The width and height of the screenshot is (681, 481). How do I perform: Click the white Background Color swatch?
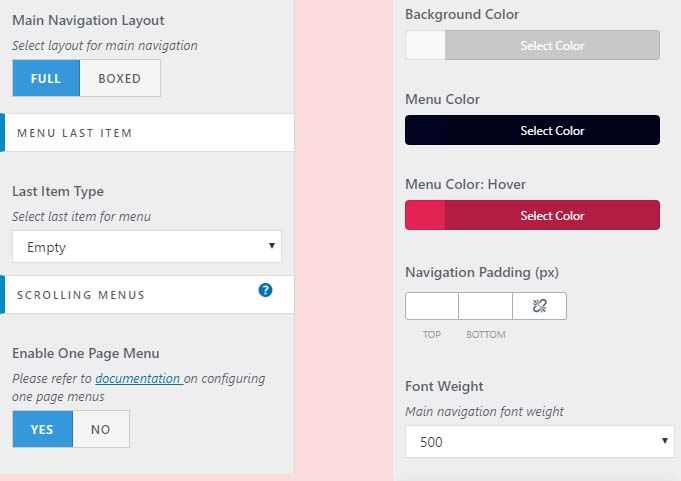tap(425, 46)
